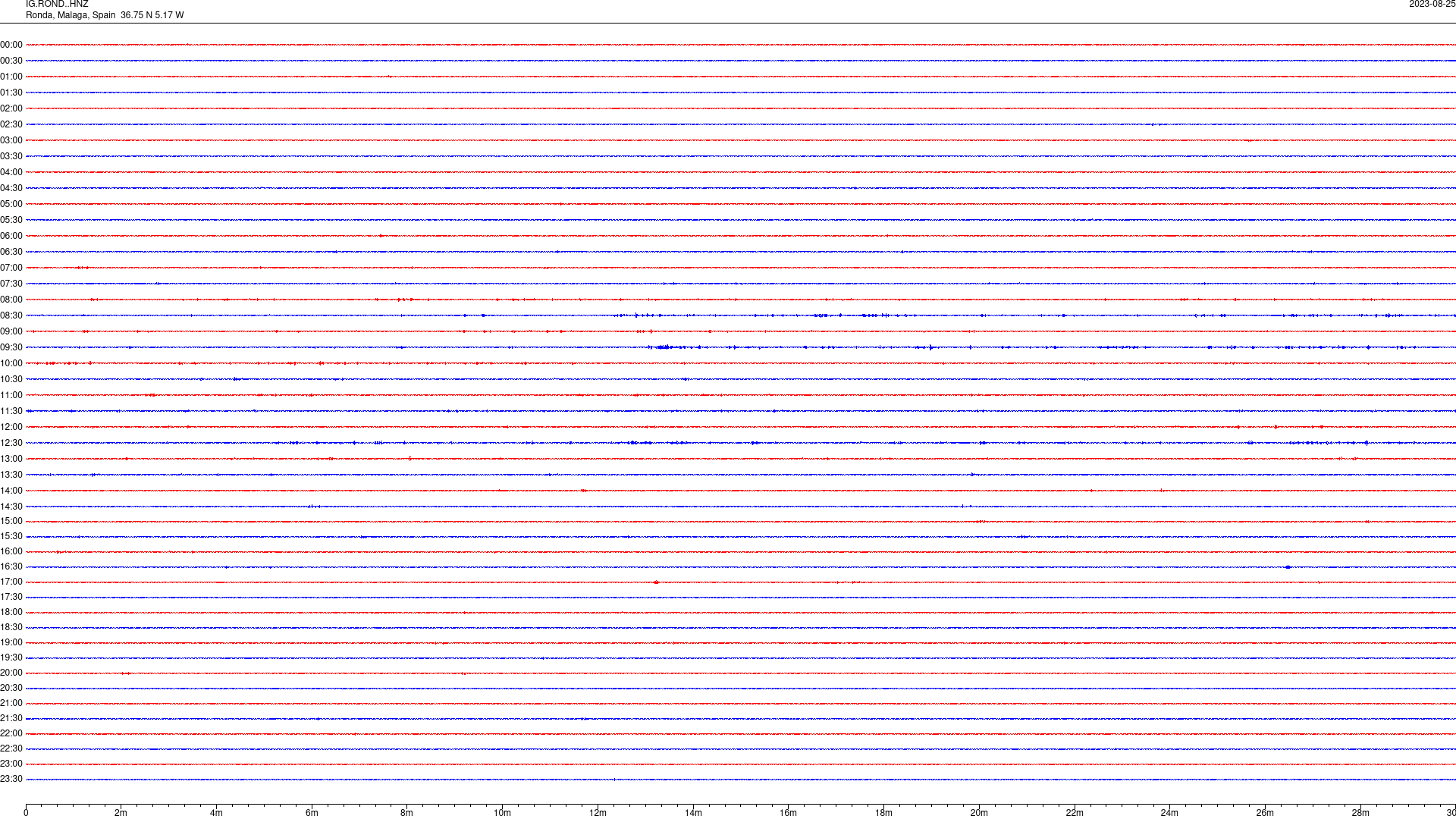Select the 13:00 time row label
The height and width of the screenshot is (819, 1456).
(11, 459)
